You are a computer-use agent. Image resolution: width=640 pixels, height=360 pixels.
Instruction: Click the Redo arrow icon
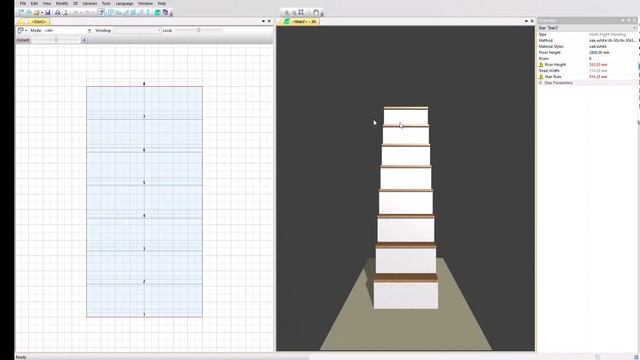tap(87, 13)
